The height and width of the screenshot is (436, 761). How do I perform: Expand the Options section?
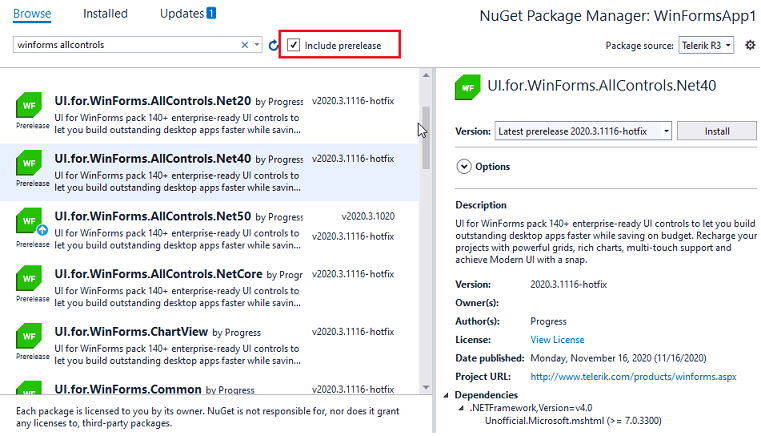tap(463, 167)
